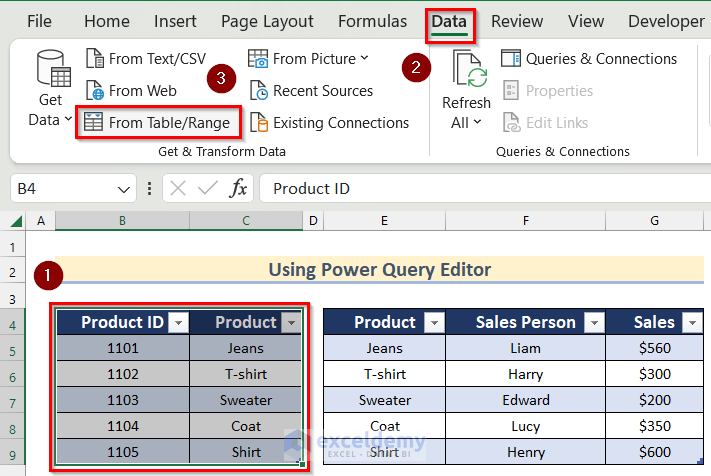Screen dimensions: 711x476
Task: Click the Insert Function fx icon
Action: pyautogui.click(x=239, y=188)
